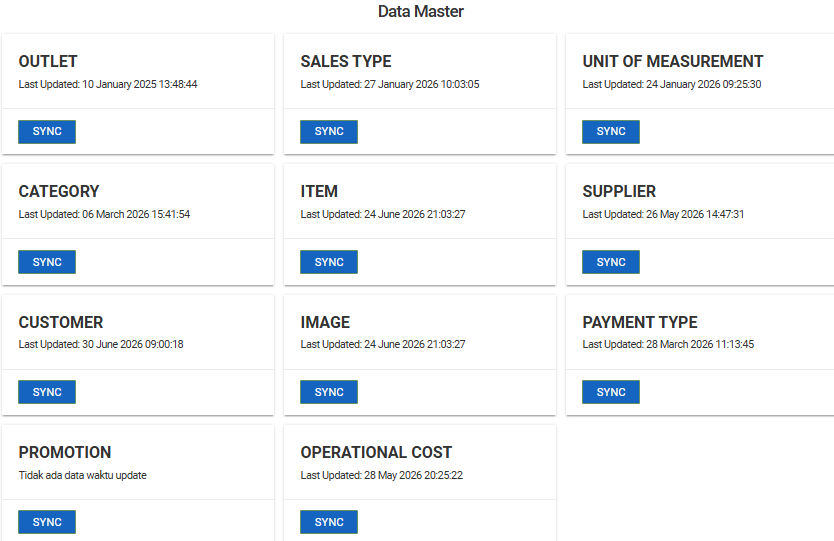Click the PAYMENT TYPE heading
Viewport: 834px width, 541px height.
640,322
